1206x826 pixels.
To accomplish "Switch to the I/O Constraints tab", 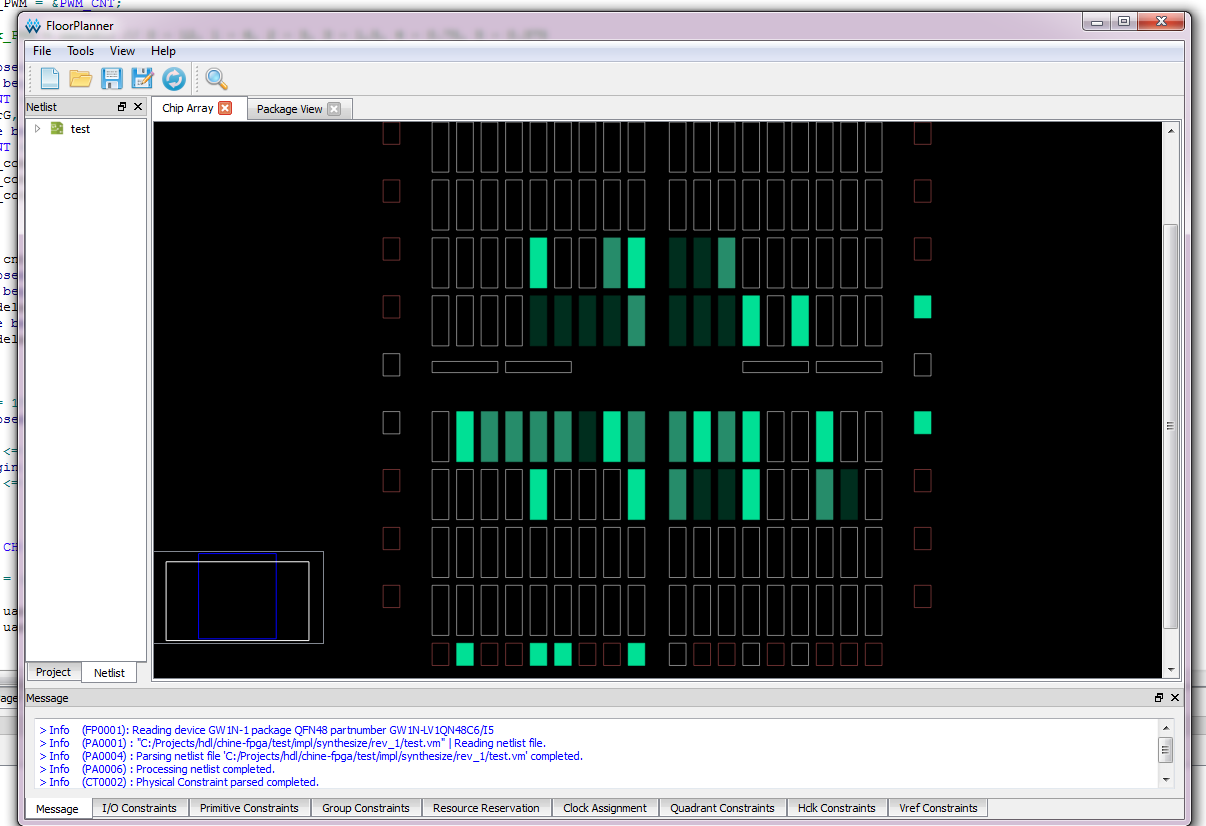I will pyautogui.click(x=139, y=808).
